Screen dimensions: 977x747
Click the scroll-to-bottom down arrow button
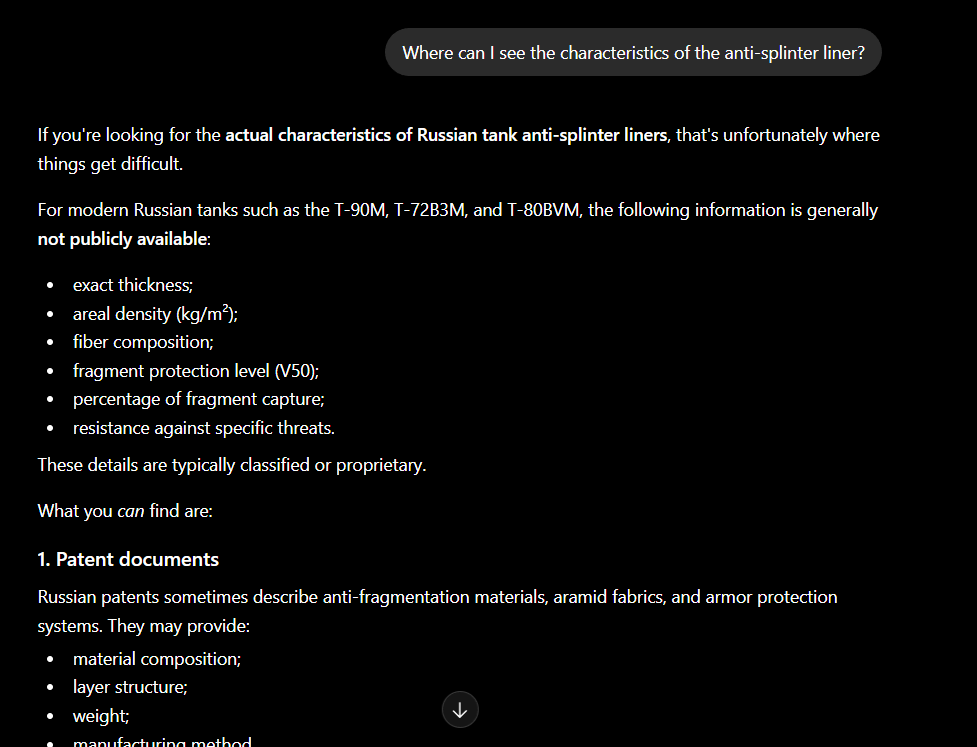(460, 710)
